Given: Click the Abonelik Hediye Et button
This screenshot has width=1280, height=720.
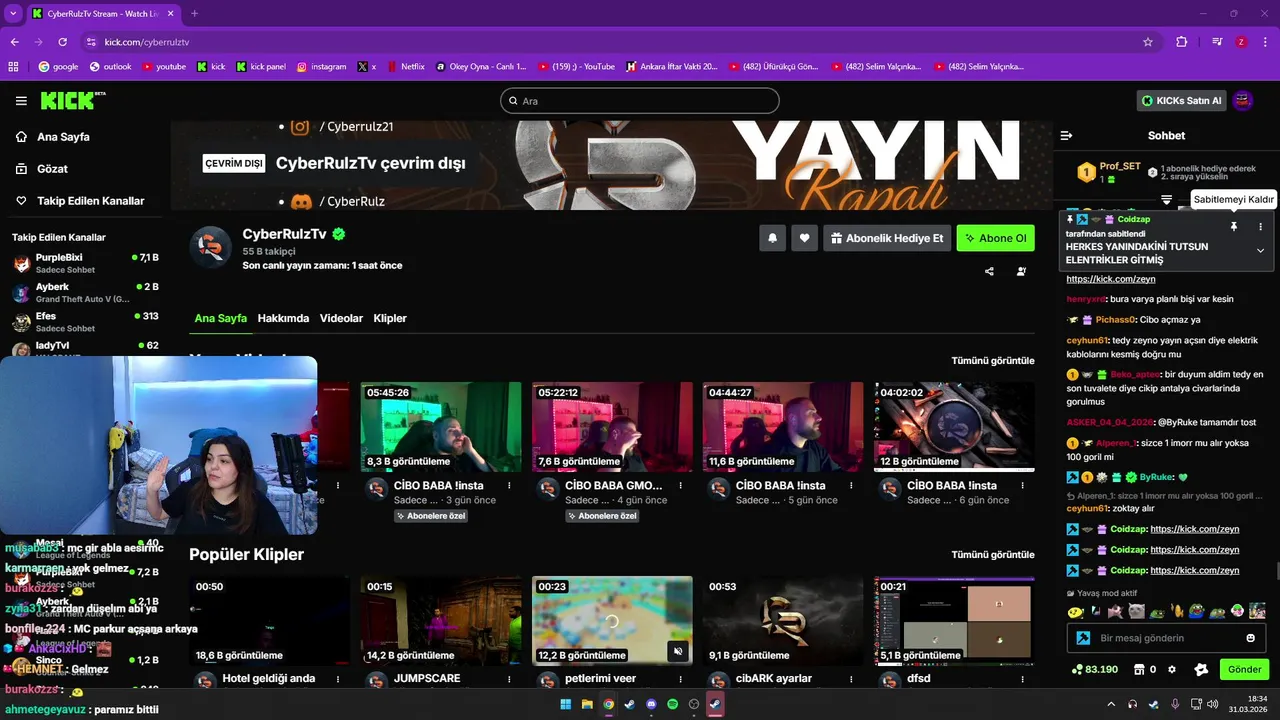Looking at the screenshot, I should [886, 238].
